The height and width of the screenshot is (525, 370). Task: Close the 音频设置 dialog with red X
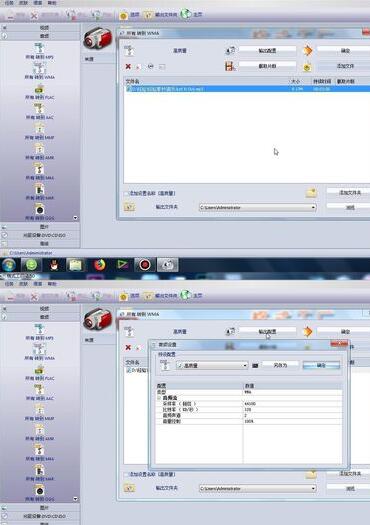339,344
